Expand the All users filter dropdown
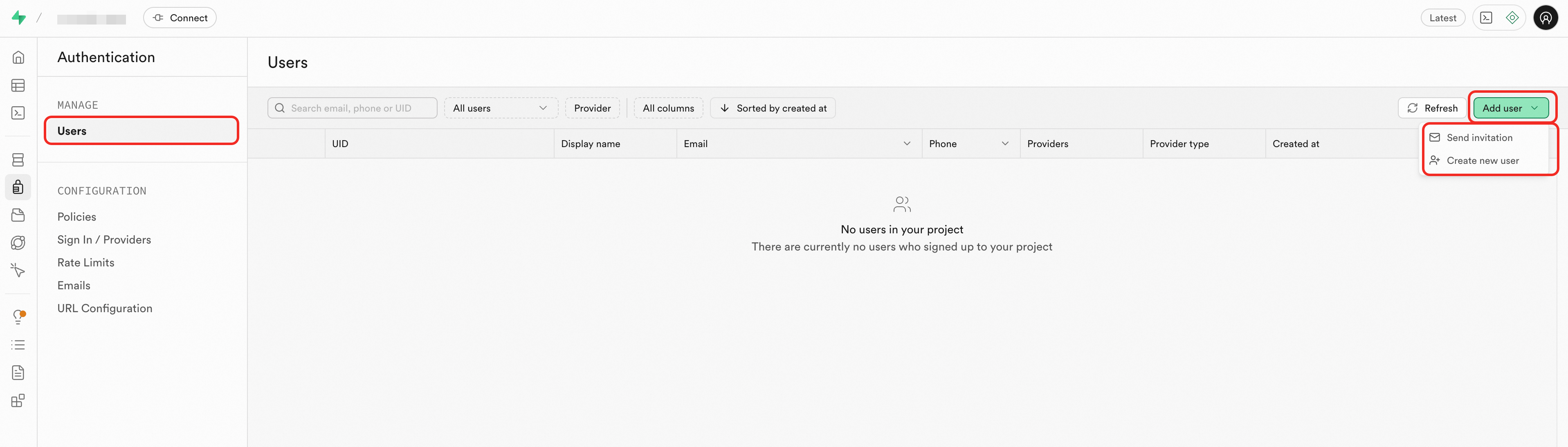 (500, 108)
